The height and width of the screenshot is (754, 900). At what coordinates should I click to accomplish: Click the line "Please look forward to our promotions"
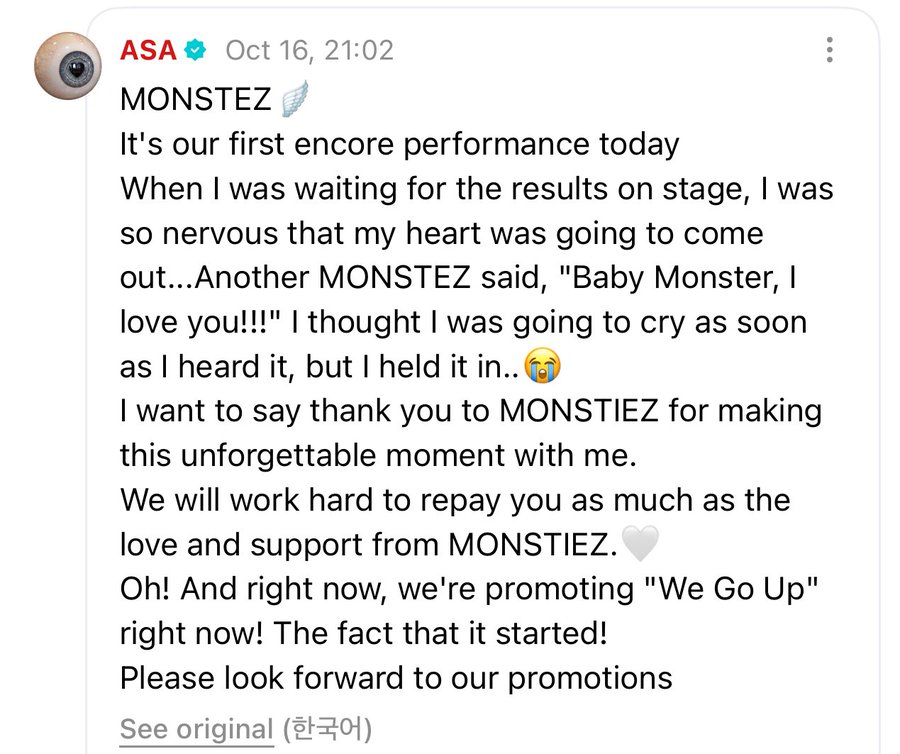[396, 678]
